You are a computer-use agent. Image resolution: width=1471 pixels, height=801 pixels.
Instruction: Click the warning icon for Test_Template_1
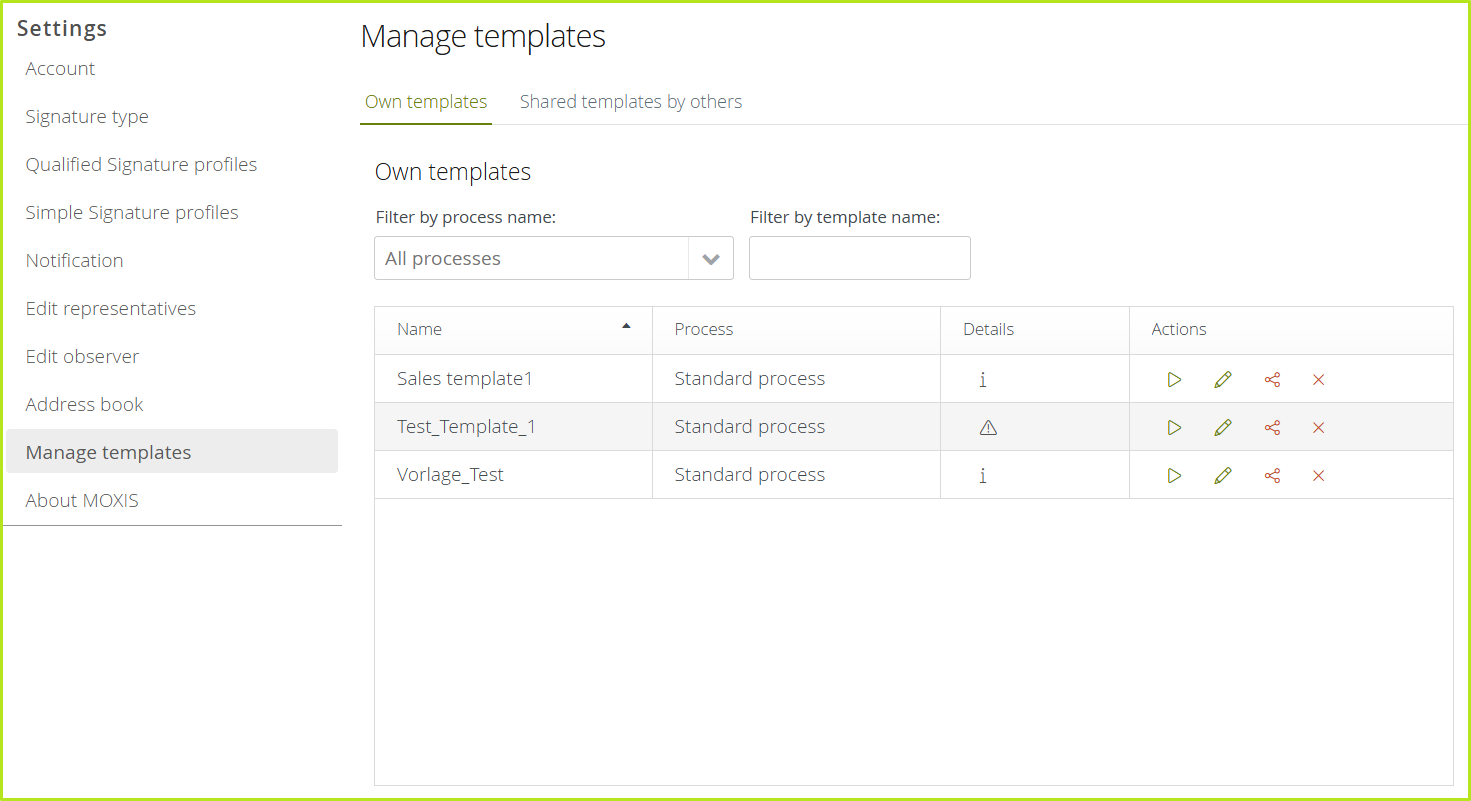click(988, 427)
